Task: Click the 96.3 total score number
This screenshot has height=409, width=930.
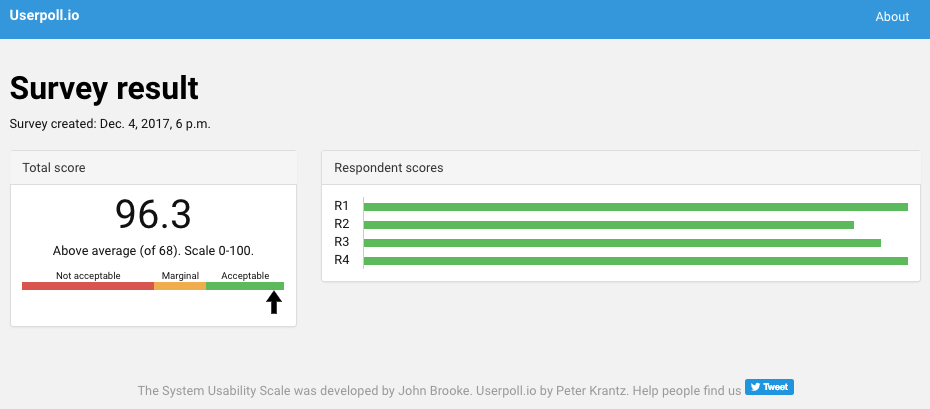Action: pyautogui.click(x=153, y=214)
